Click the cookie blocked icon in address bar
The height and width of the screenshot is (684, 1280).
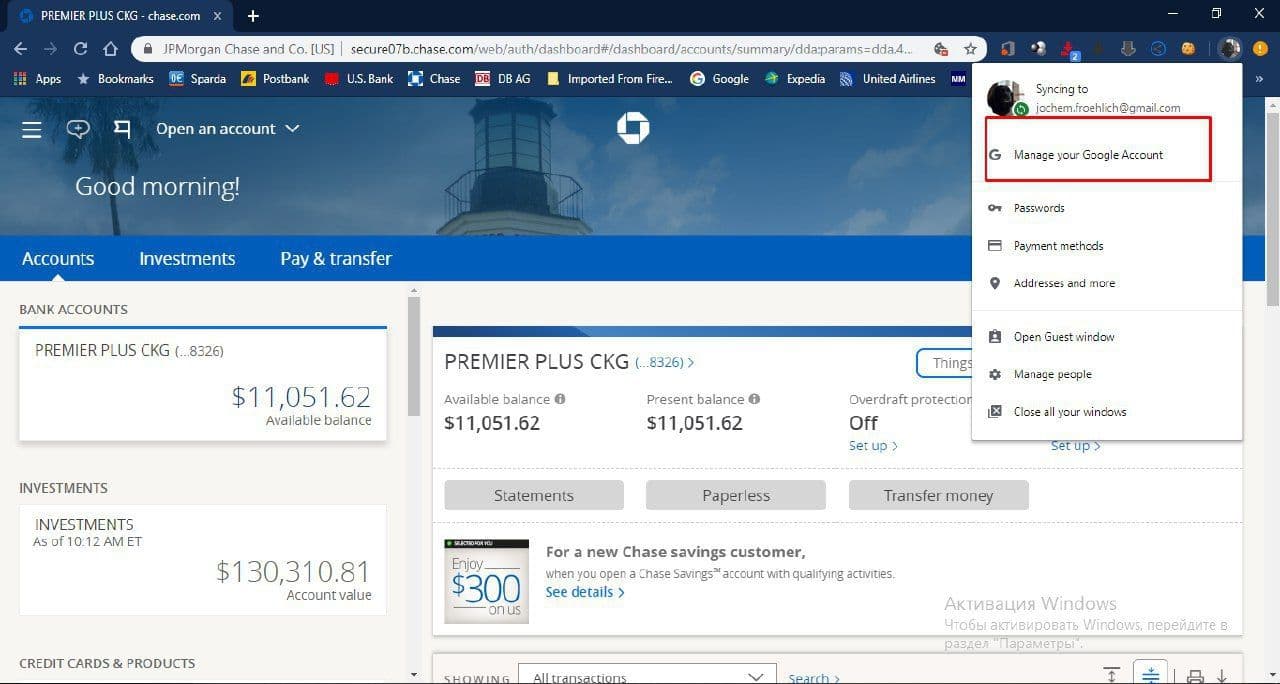[940, 48]
